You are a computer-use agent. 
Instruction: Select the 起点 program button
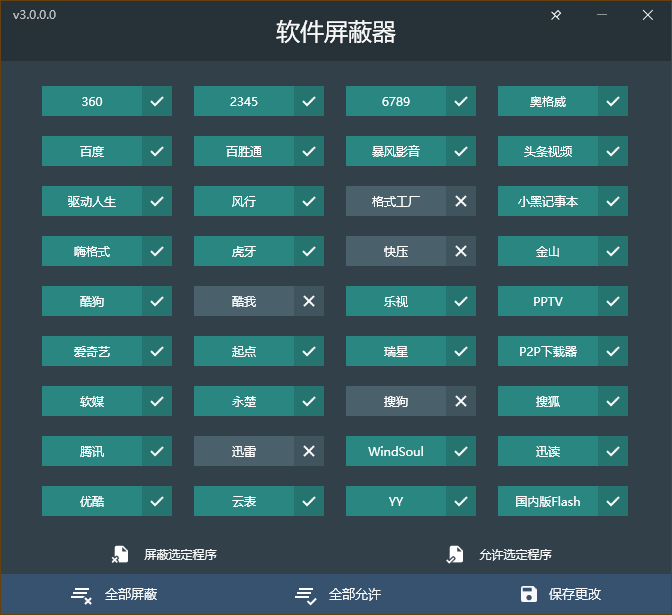(244, 351)
